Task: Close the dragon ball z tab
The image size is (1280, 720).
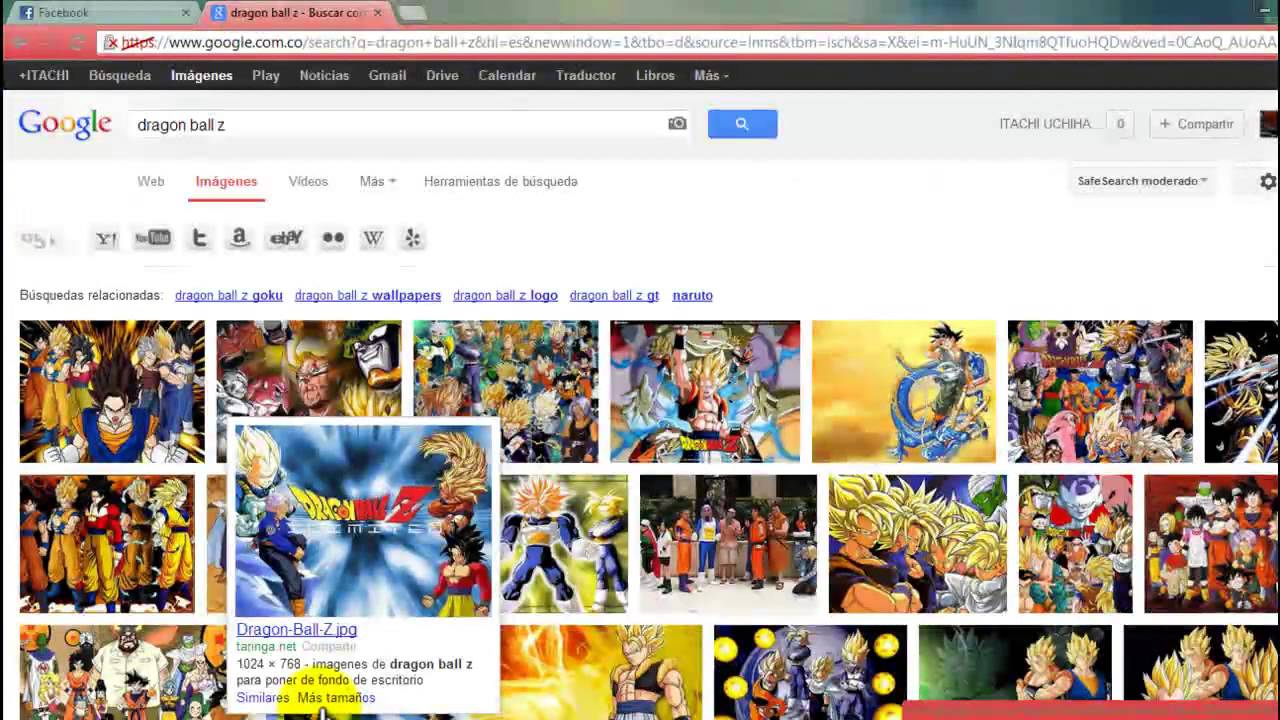Action: [377, 13]
